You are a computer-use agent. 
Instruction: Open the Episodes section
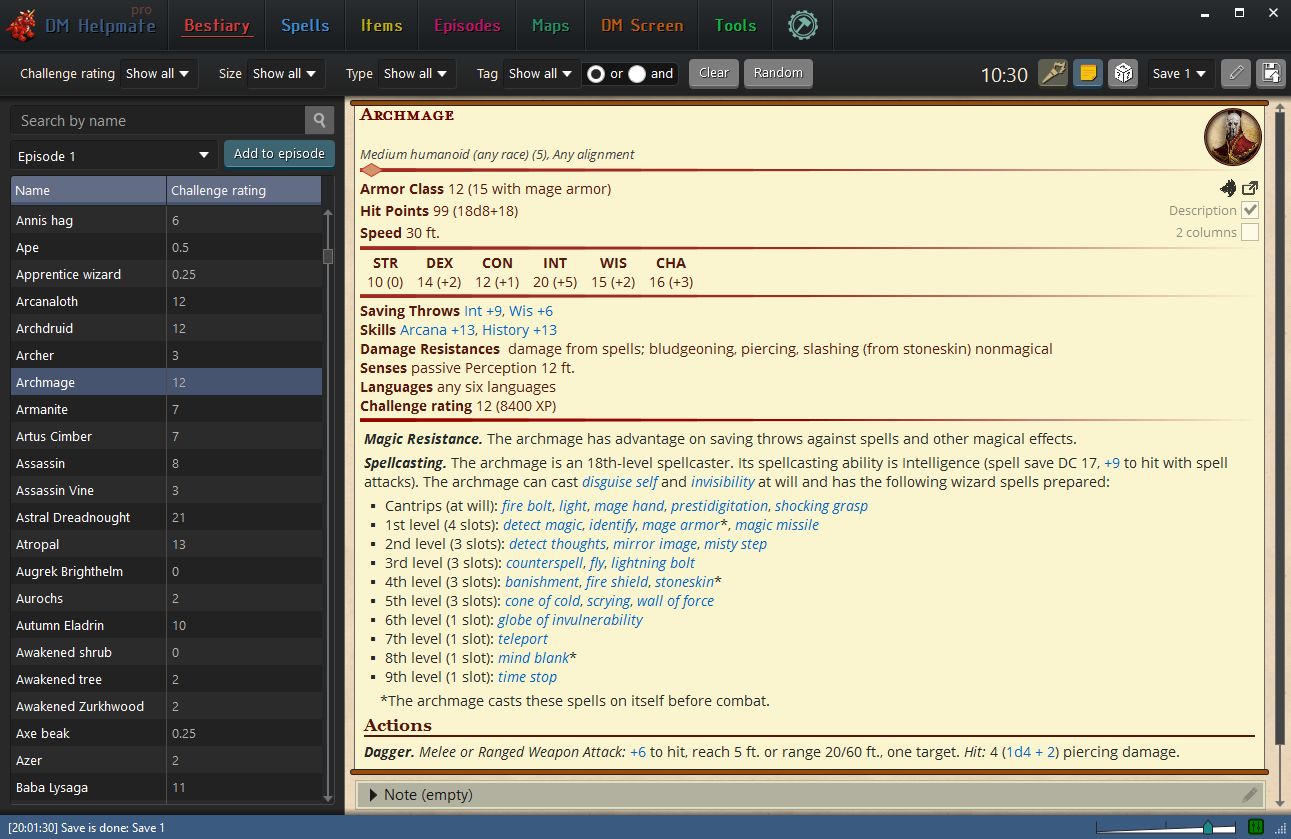(466, 27)
